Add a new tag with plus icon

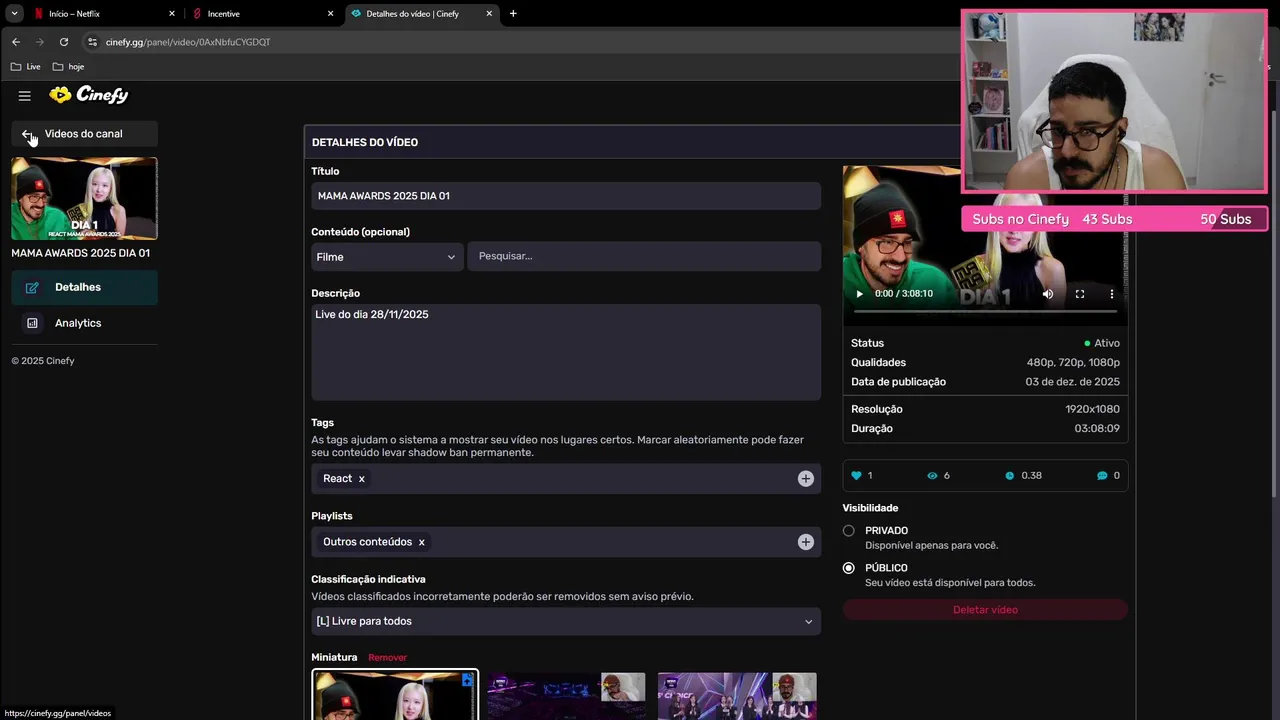coord(806,479)
